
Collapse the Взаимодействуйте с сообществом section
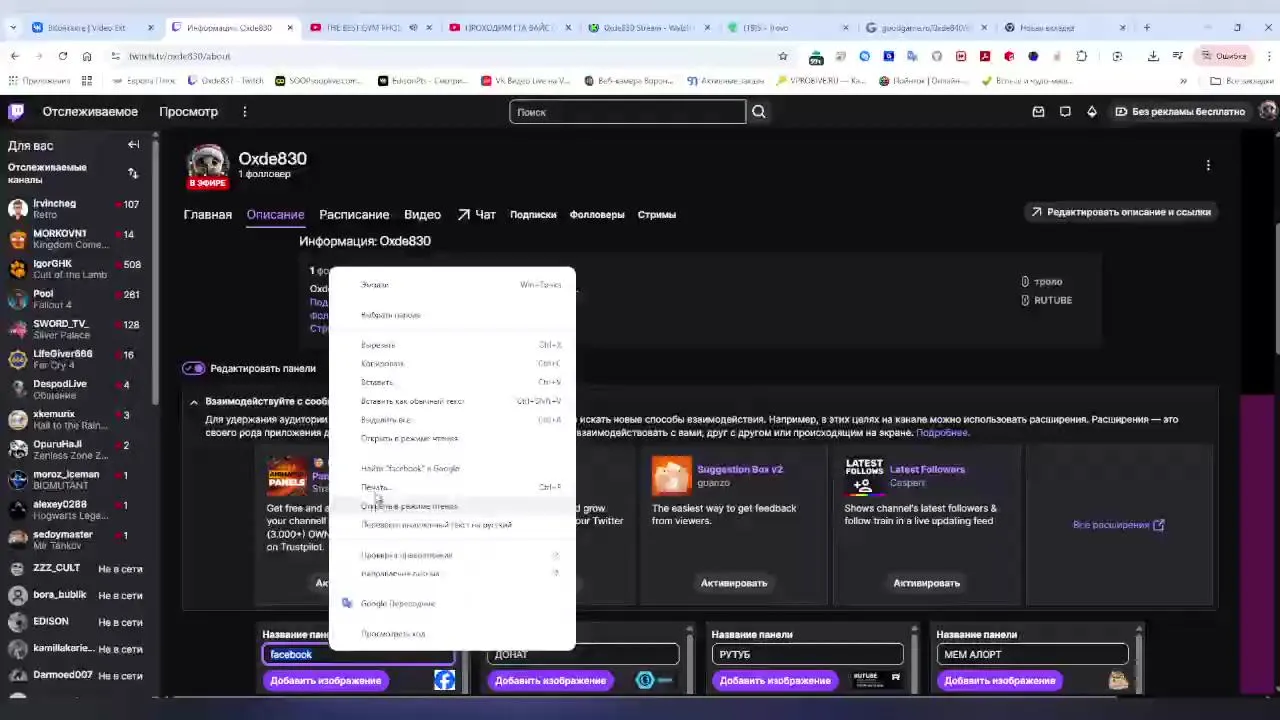[x=193, y=402]
